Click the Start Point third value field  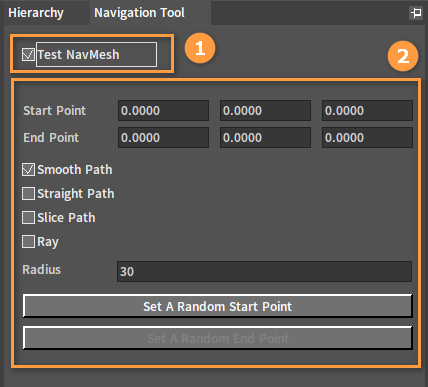pyautogui.click(x=367, y=110)
